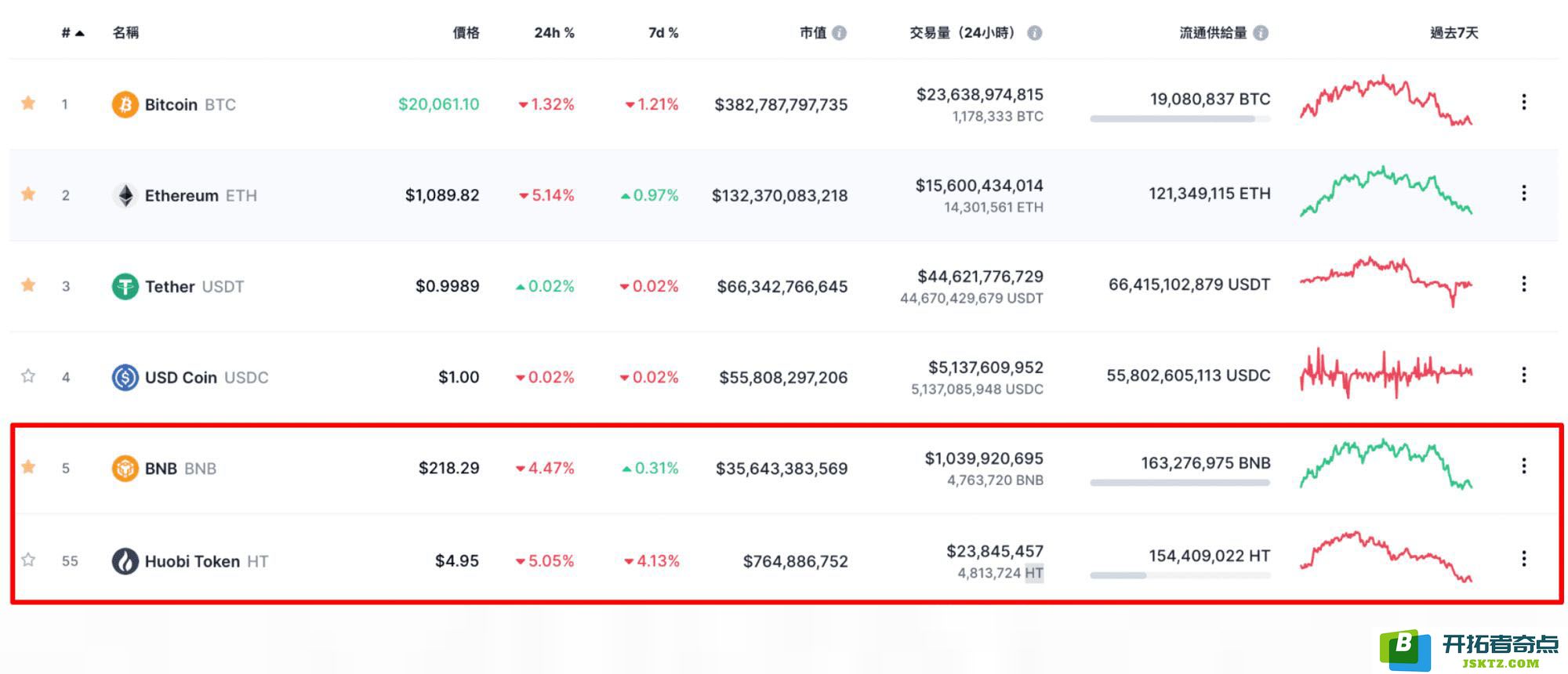Click the USD Coin logo
1568x674 pixels.
pyautogui.click(x=125, y=377)
